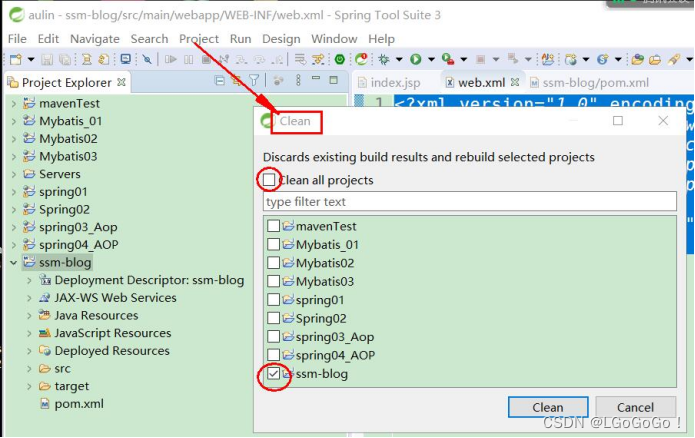Select pom.xml in Project Explorer
Image resolution: width=695 pixels, height=438 pixels.
click(72, 404)
